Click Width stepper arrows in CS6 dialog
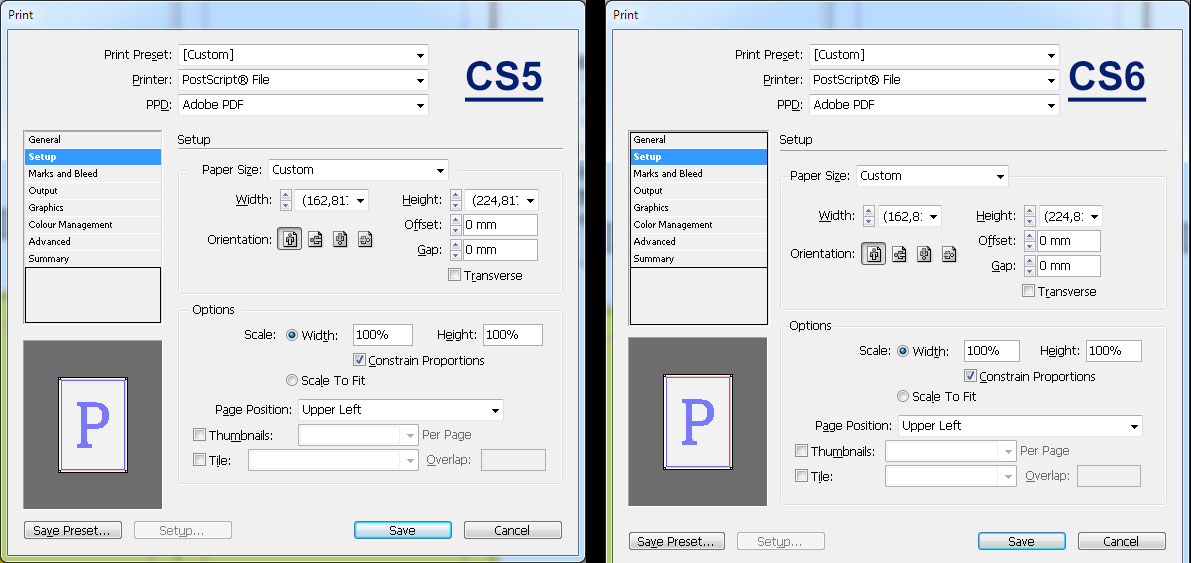The image size is (1191, 563). pos(869,216)
